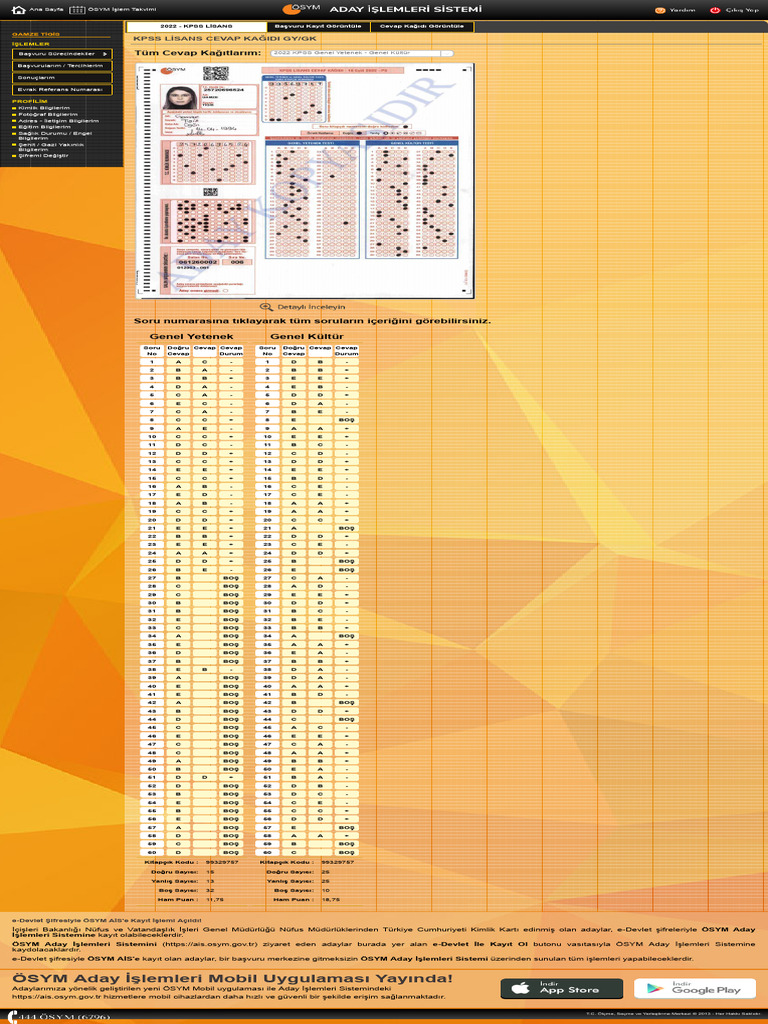The width and height of the screenshot is (768, 1024).
Task: Click question number 60 in Genel Yetenek table
Action: coord(152,852)
